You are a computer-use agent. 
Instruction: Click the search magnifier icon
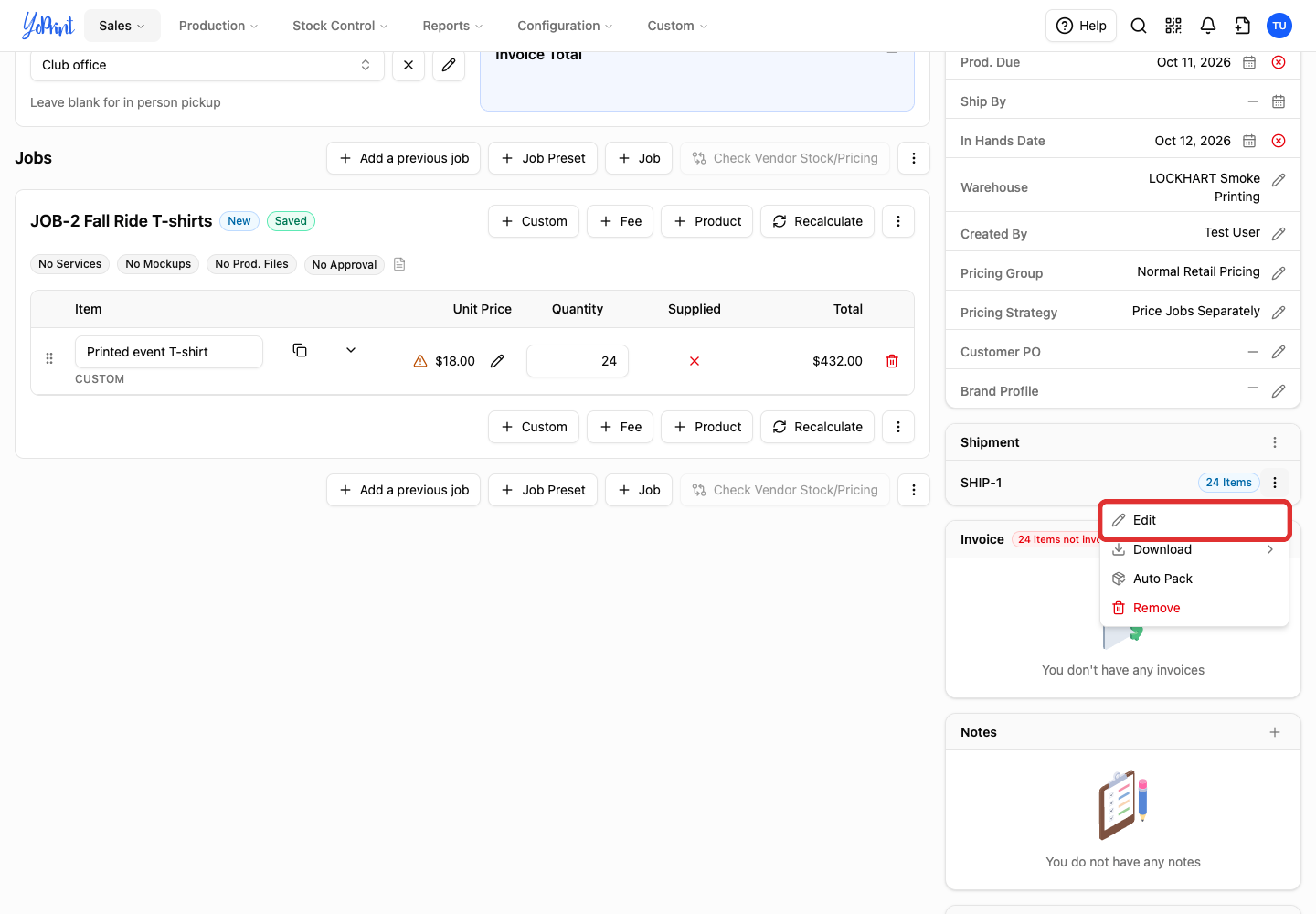coord(1139,26)
